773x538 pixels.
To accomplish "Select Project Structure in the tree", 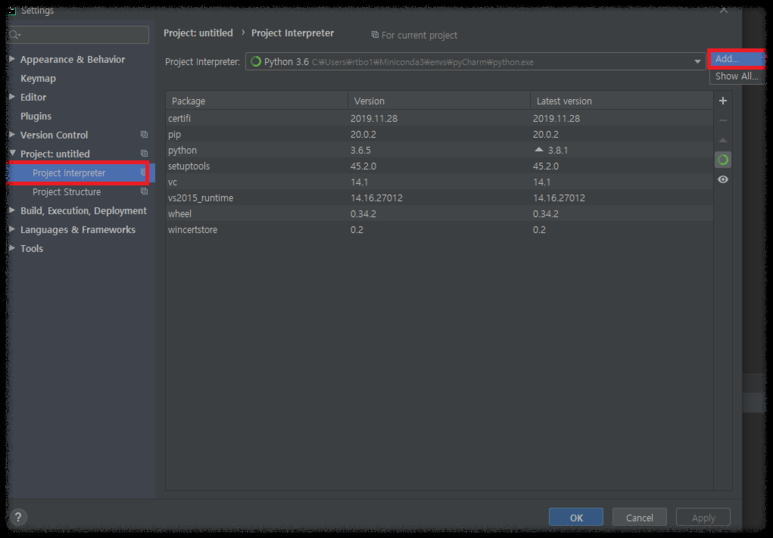I will coord(67,192).
